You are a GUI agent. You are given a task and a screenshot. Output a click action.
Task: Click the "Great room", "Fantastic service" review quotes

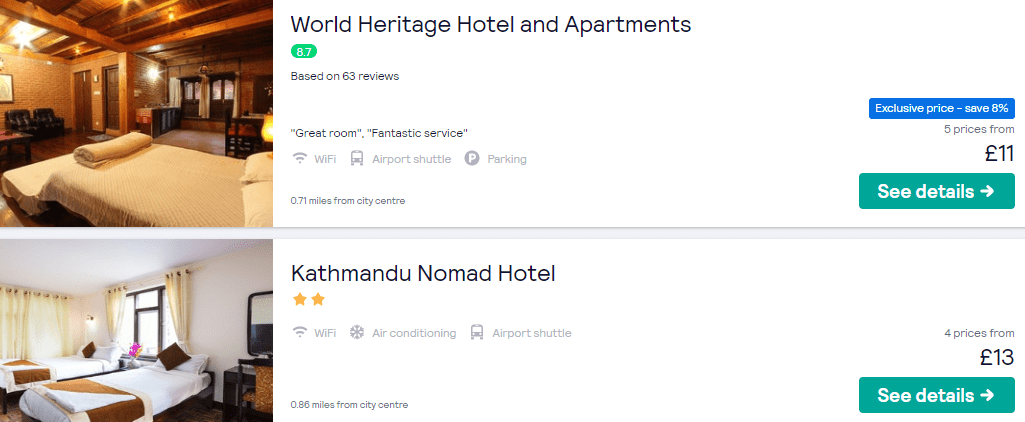tap(379, 133)
